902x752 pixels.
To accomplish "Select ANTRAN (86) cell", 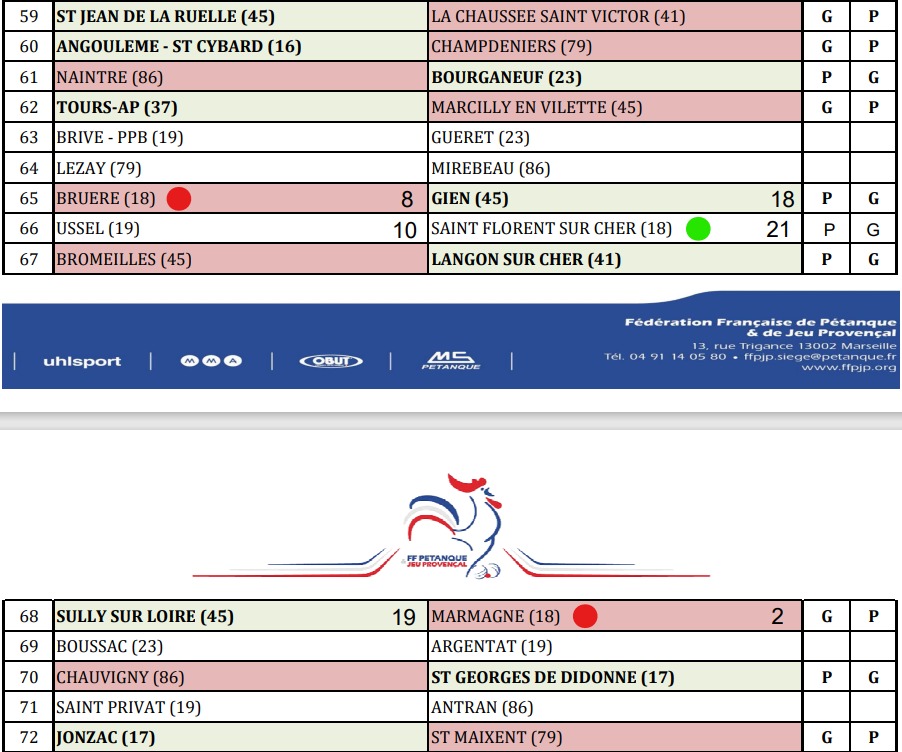I will (x=615, y=707).
